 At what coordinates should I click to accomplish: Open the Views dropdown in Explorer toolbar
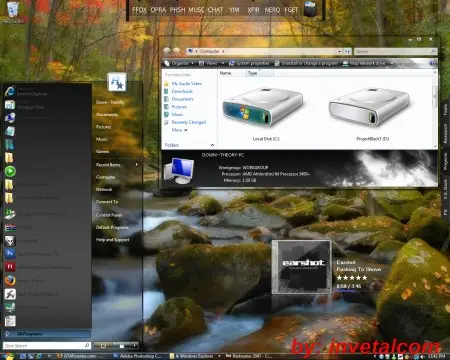[211, 63]
